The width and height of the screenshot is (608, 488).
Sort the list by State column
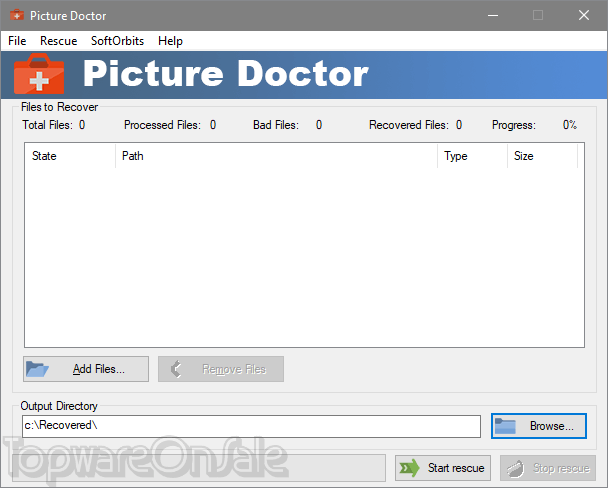[x=70, y=156]
